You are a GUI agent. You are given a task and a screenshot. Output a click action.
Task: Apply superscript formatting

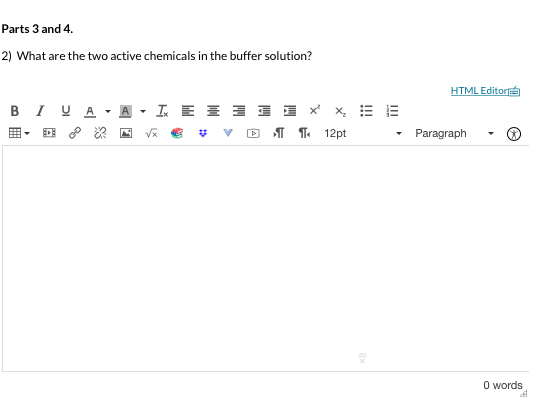(315, 110)
